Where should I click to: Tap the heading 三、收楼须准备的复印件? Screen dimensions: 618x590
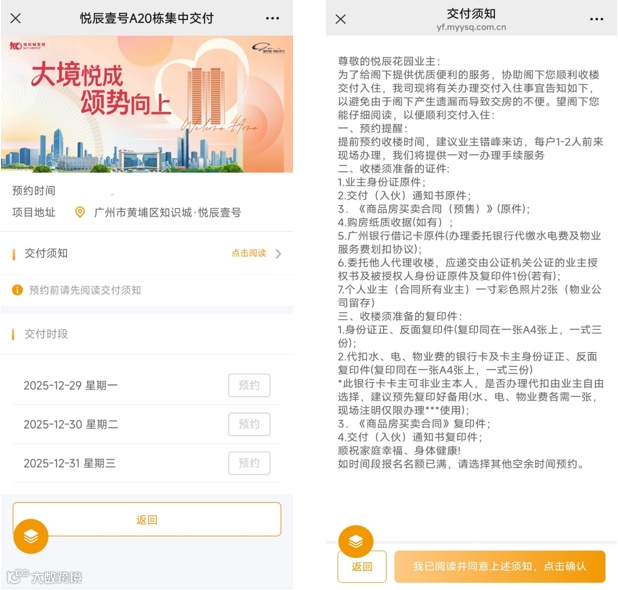400,316
